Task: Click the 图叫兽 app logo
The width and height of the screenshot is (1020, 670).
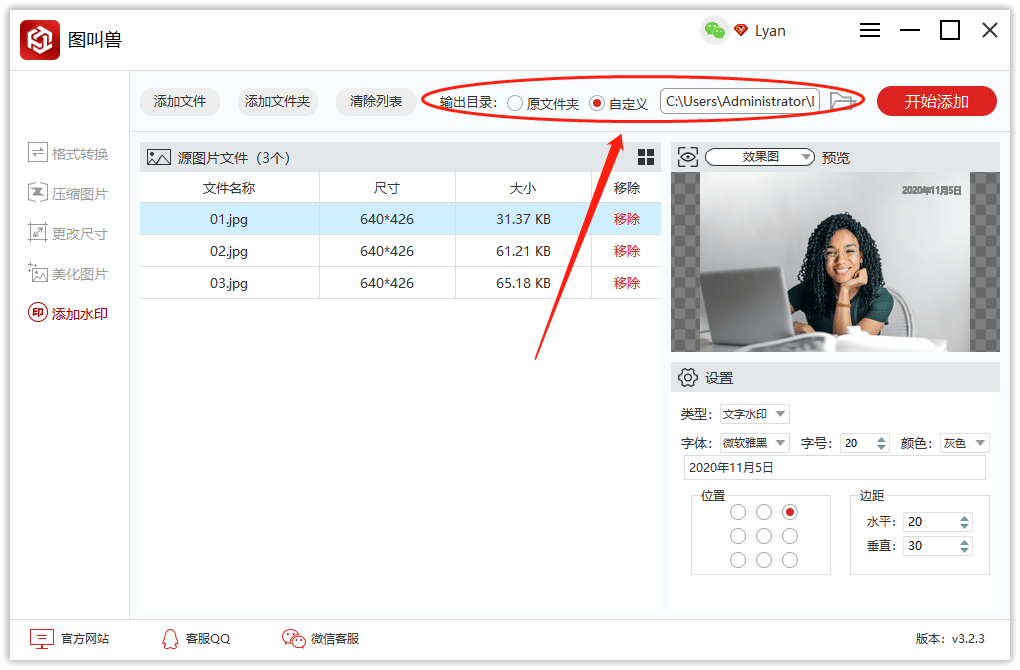Action: click(40, 40)
